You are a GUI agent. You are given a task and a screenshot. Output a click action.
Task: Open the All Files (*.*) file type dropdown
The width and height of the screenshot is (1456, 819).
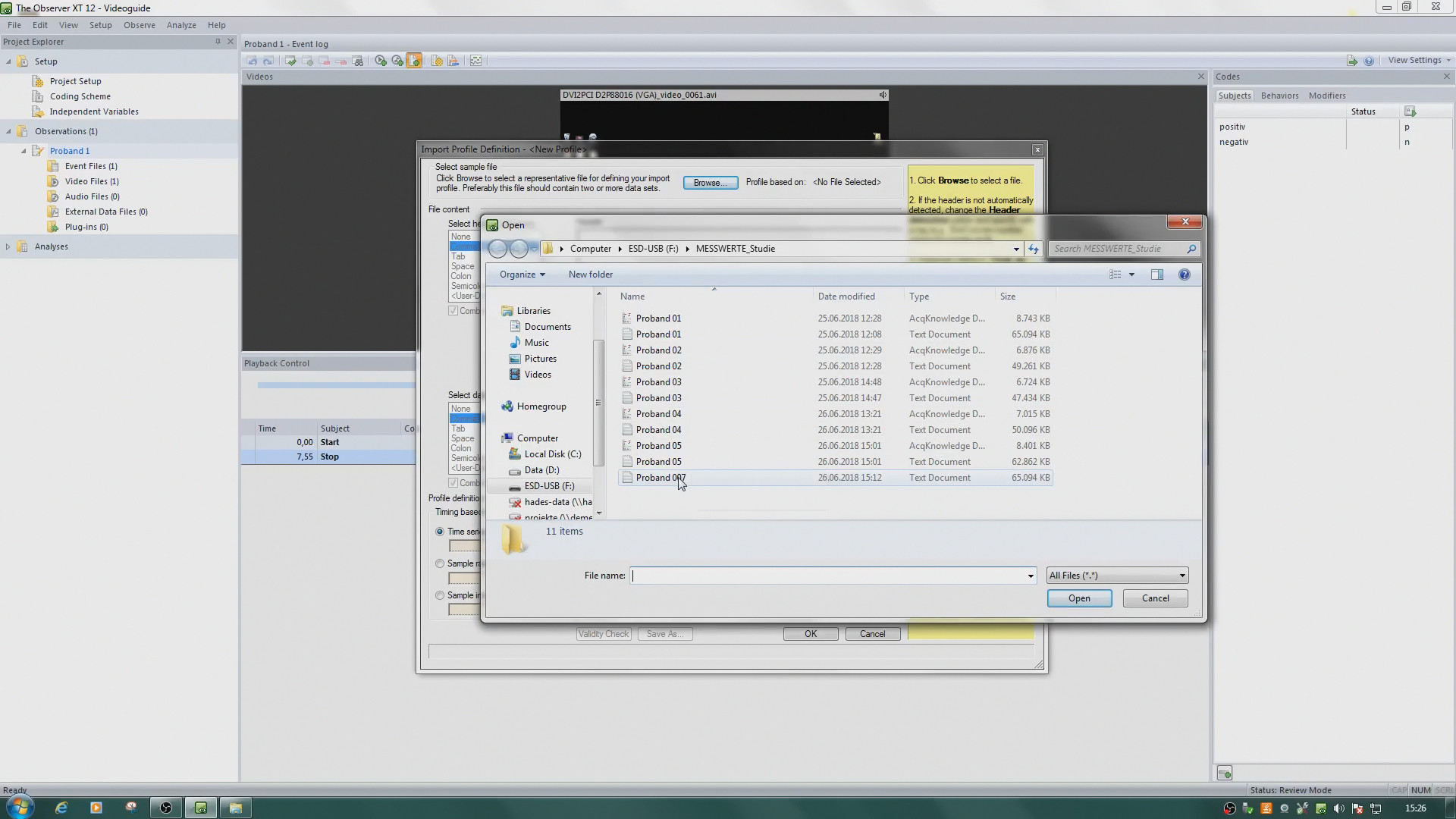1117,576
